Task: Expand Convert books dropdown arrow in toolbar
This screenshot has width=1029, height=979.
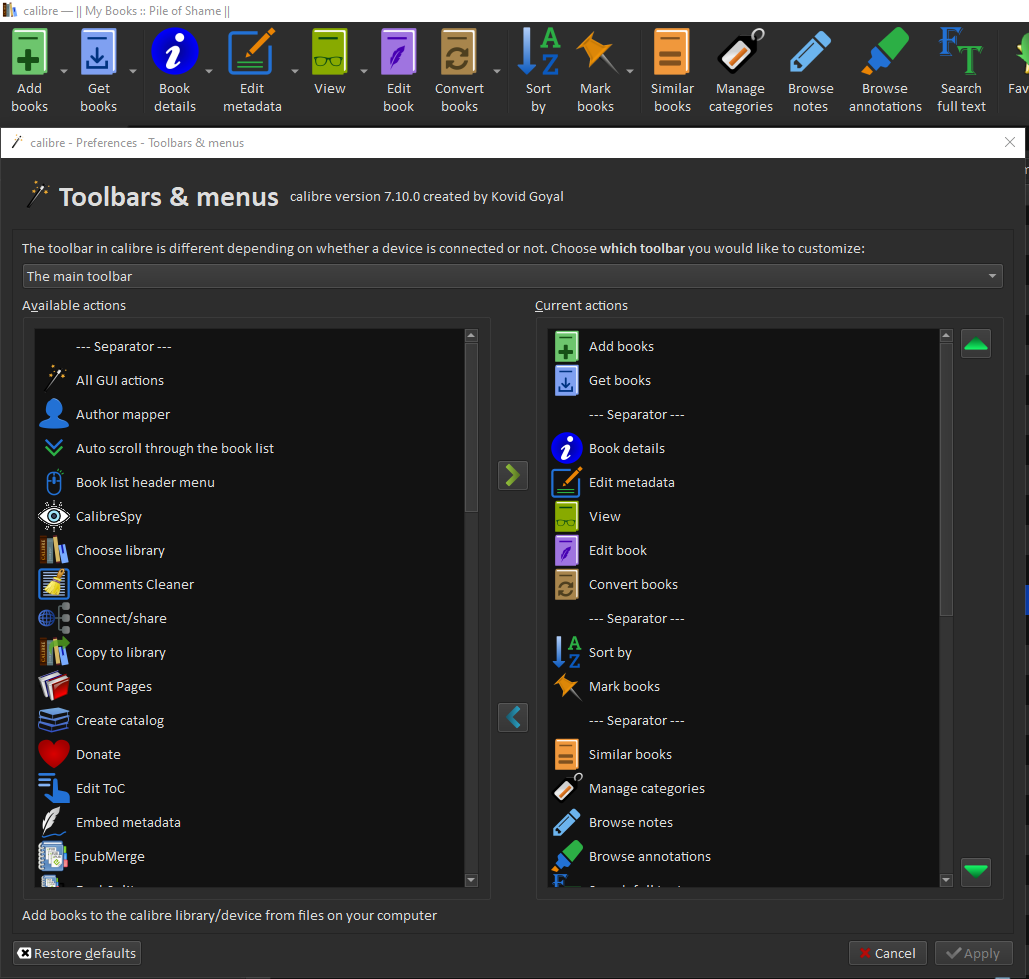Action: click(x=497, y=71)
